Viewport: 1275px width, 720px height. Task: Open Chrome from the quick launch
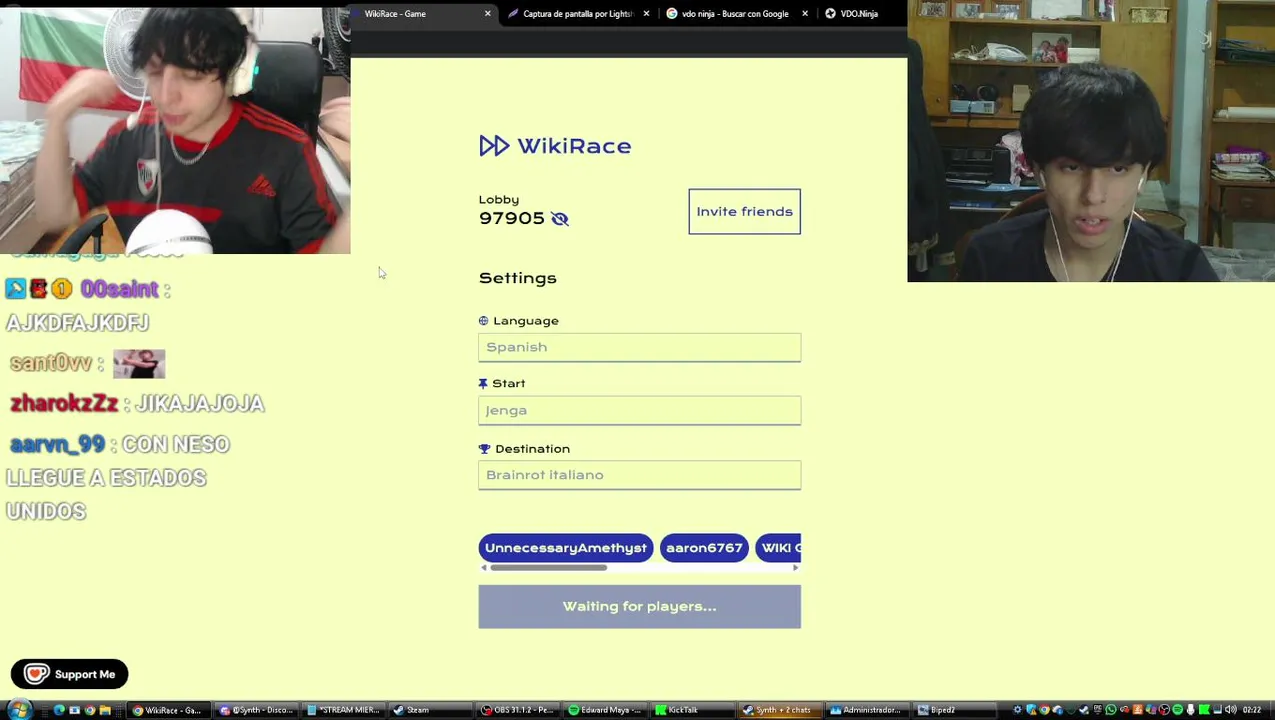click(89, 710)
